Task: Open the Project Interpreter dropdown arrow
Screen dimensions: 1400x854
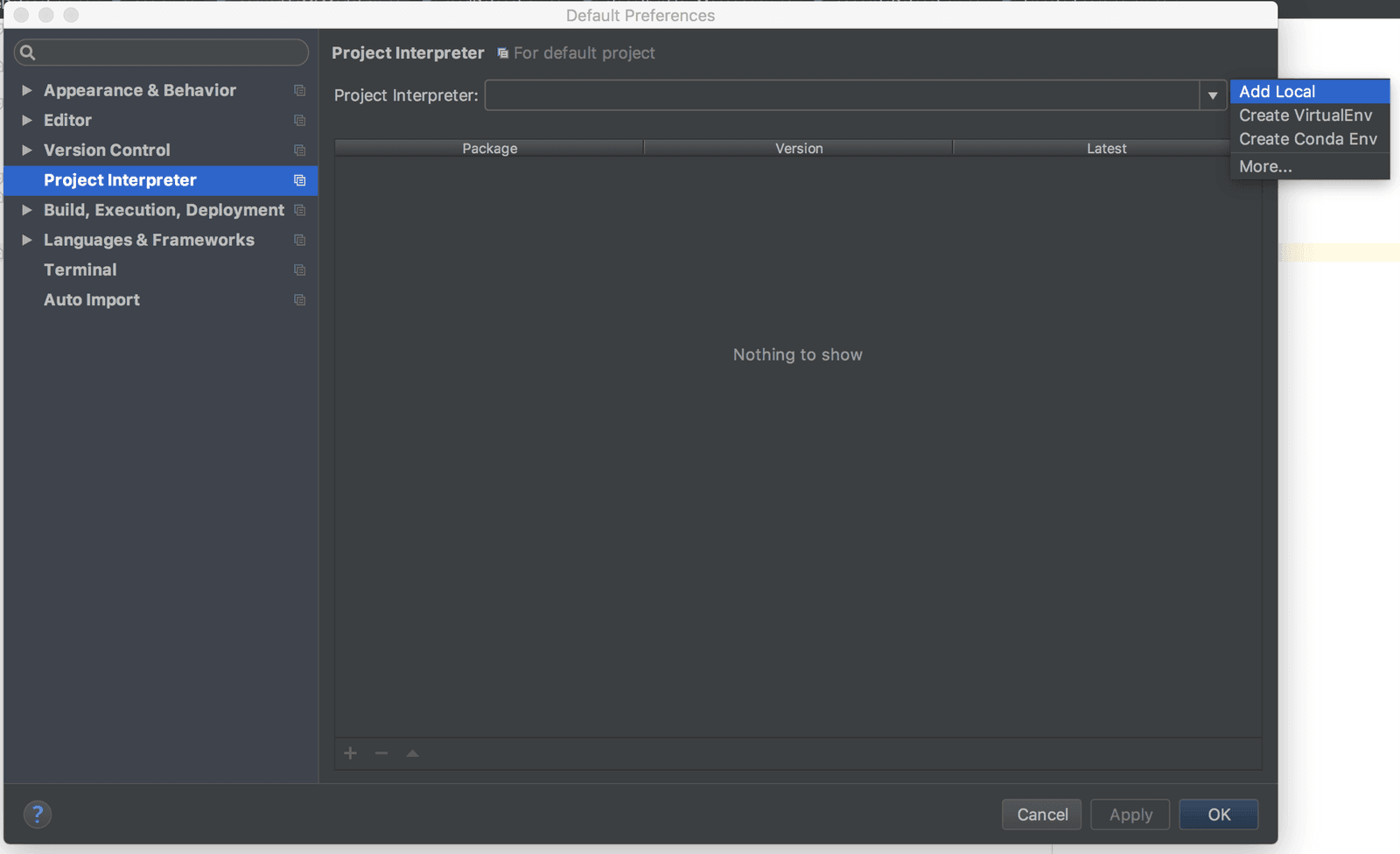Action: [1212, 95]
